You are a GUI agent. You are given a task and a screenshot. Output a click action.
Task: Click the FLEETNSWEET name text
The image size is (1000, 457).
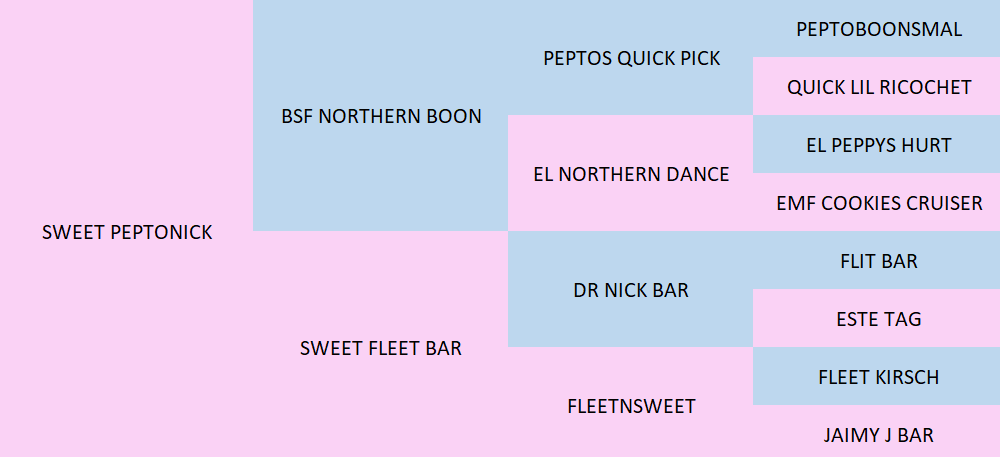pos(631,406)
